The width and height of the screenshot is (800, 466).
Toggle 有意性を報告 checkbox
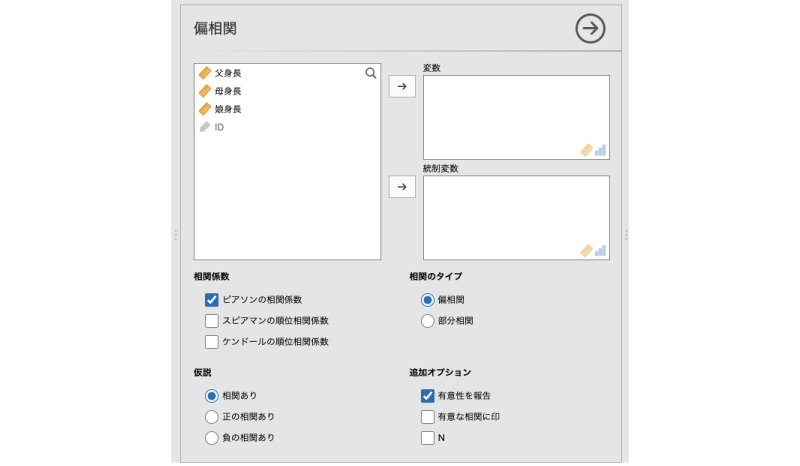[x=428, y=395]
